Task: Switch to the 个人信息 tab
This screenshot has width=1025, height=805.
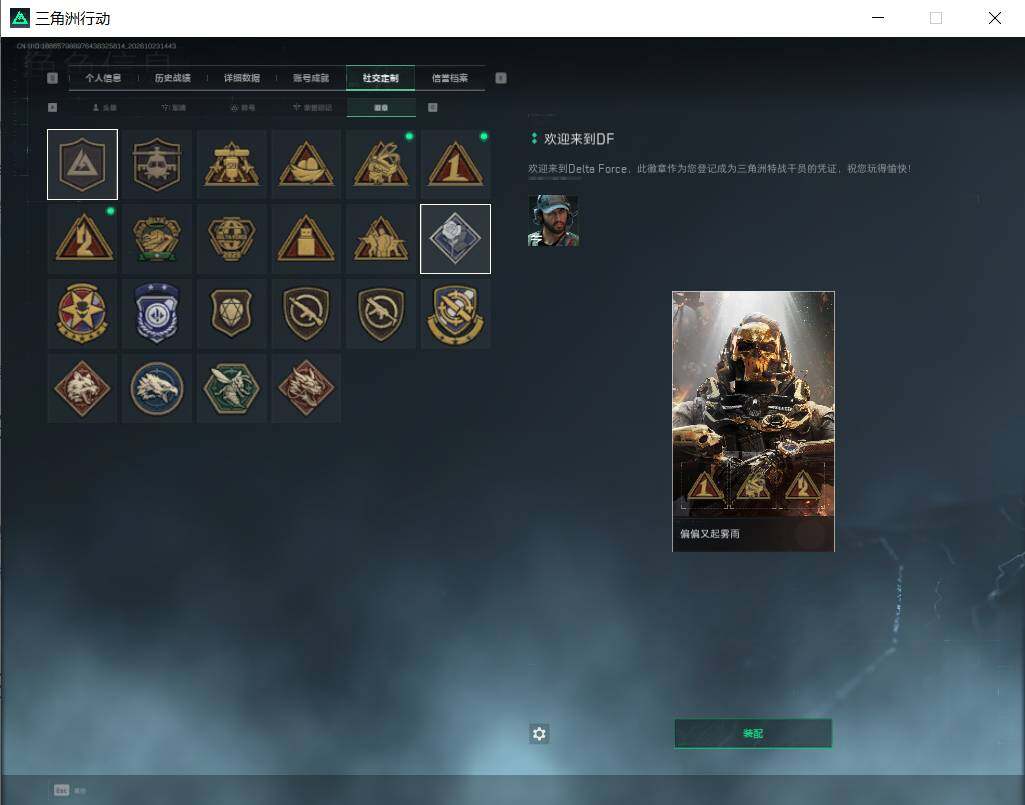Action: 103,78
